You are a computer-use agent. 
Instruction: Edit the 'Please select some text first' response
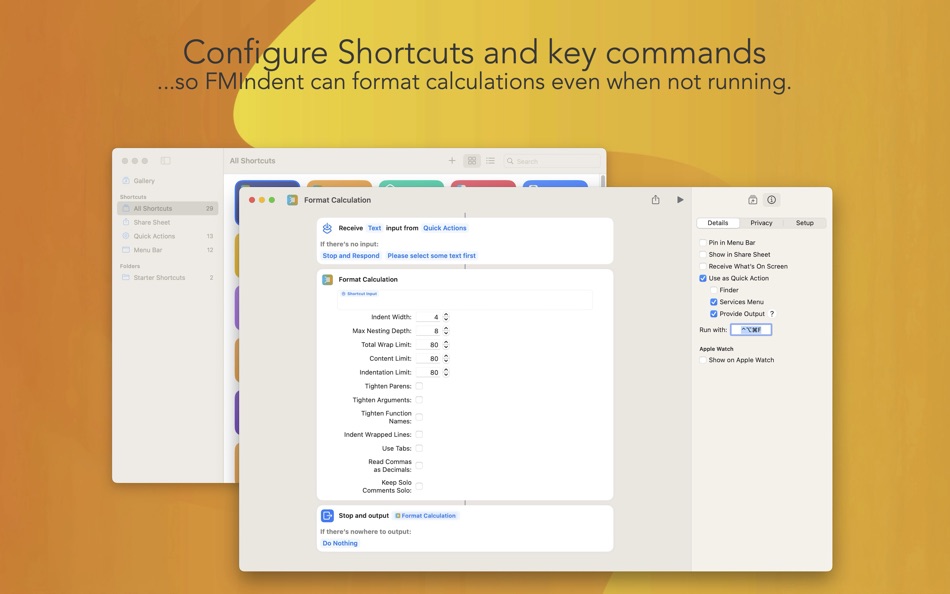pyautogui.click(x=431, y=256)
